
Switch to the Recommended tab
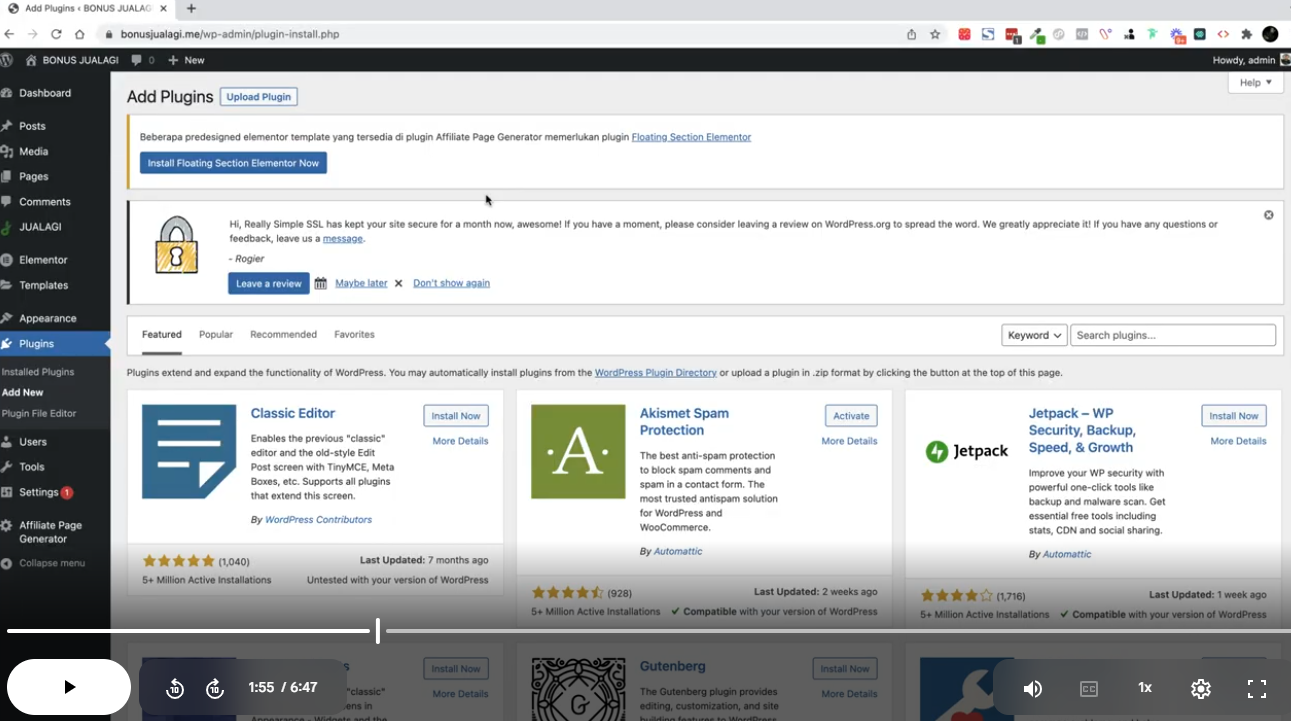[283, 334]
